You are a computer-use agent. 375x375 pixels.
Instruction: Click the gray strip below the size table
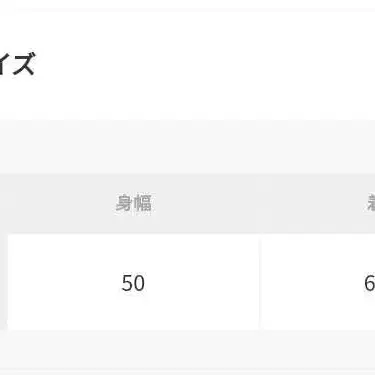[x=187, y=349]
